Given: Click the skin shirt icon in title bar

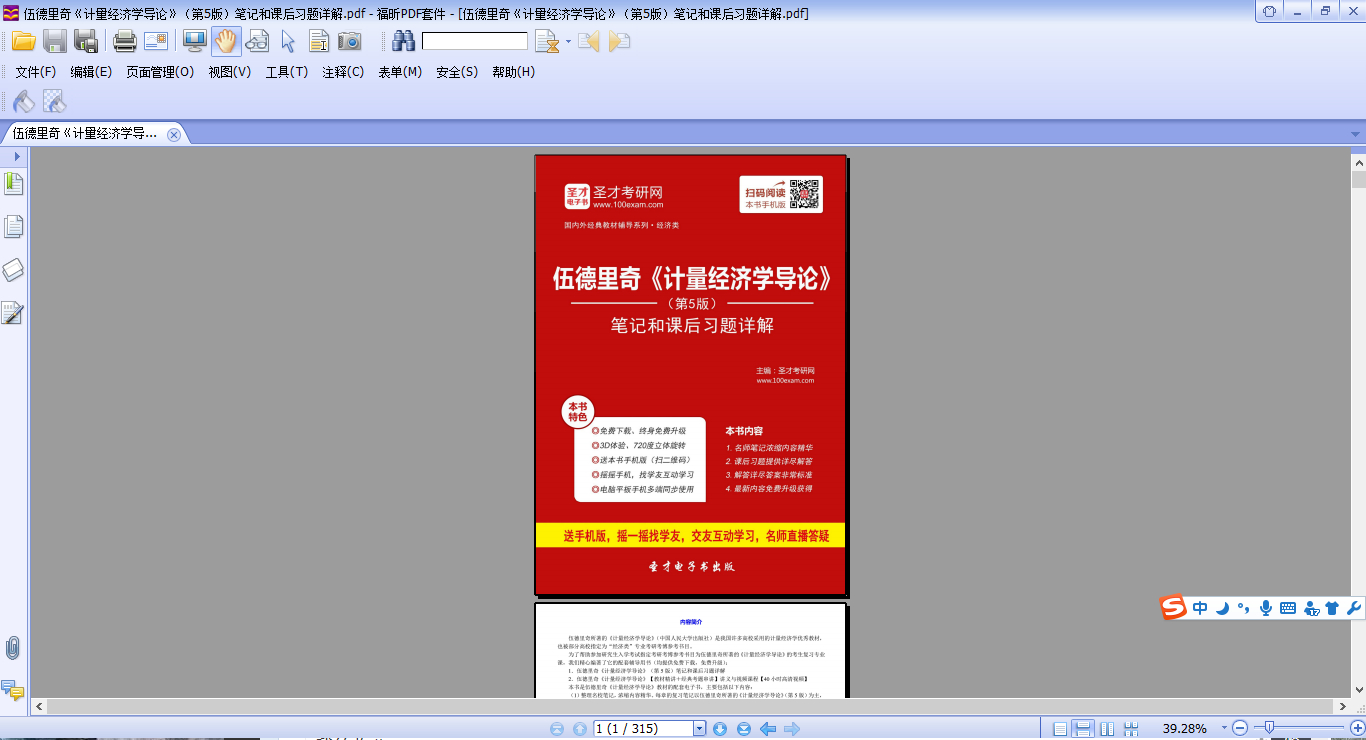Looking at the screenshot, I should (x=1270, y=11).
